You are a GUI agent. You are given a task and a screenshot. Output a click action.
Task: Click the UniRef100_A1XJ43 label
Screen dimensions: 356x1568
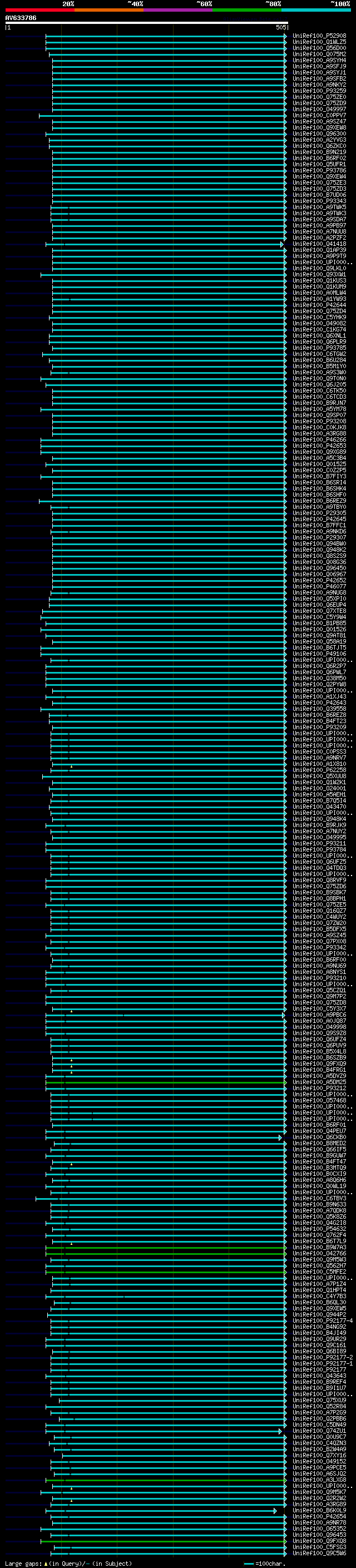(x=319, y=696)
